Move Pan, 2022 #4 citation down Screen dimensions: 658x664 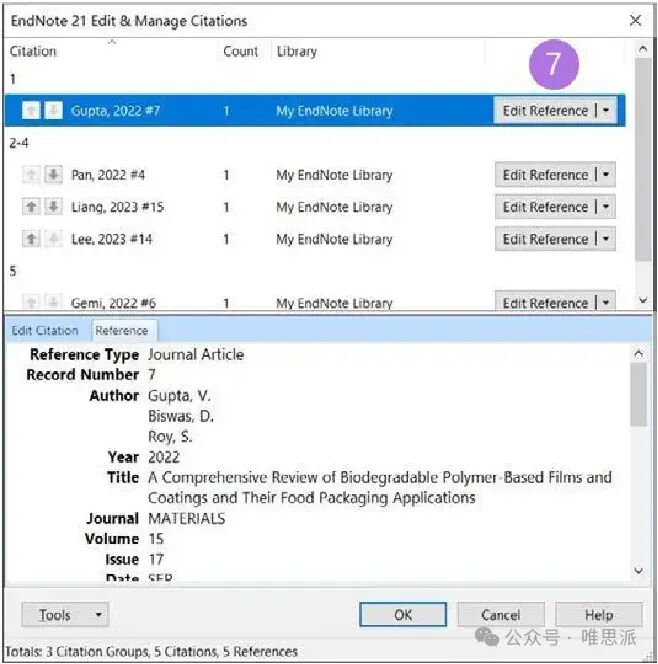(x=53, y=174)
